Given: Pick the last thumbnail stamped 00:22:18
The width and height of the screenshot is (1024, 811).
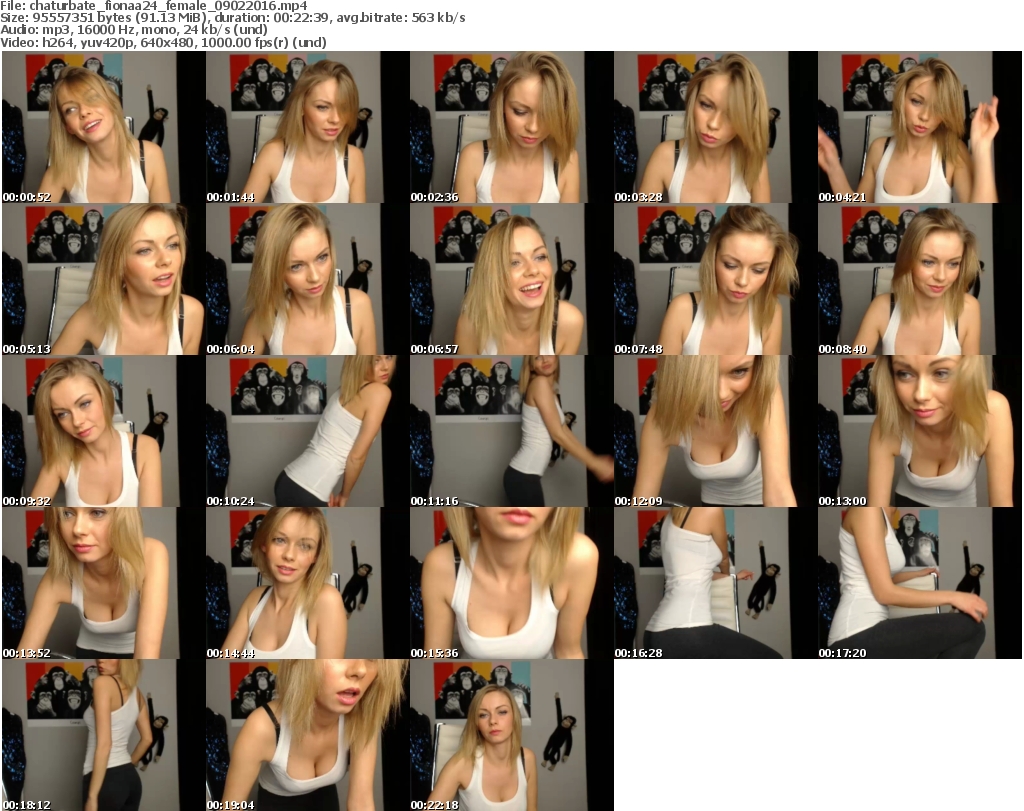Looking at the screenshot, I should [x=511, y=735].
